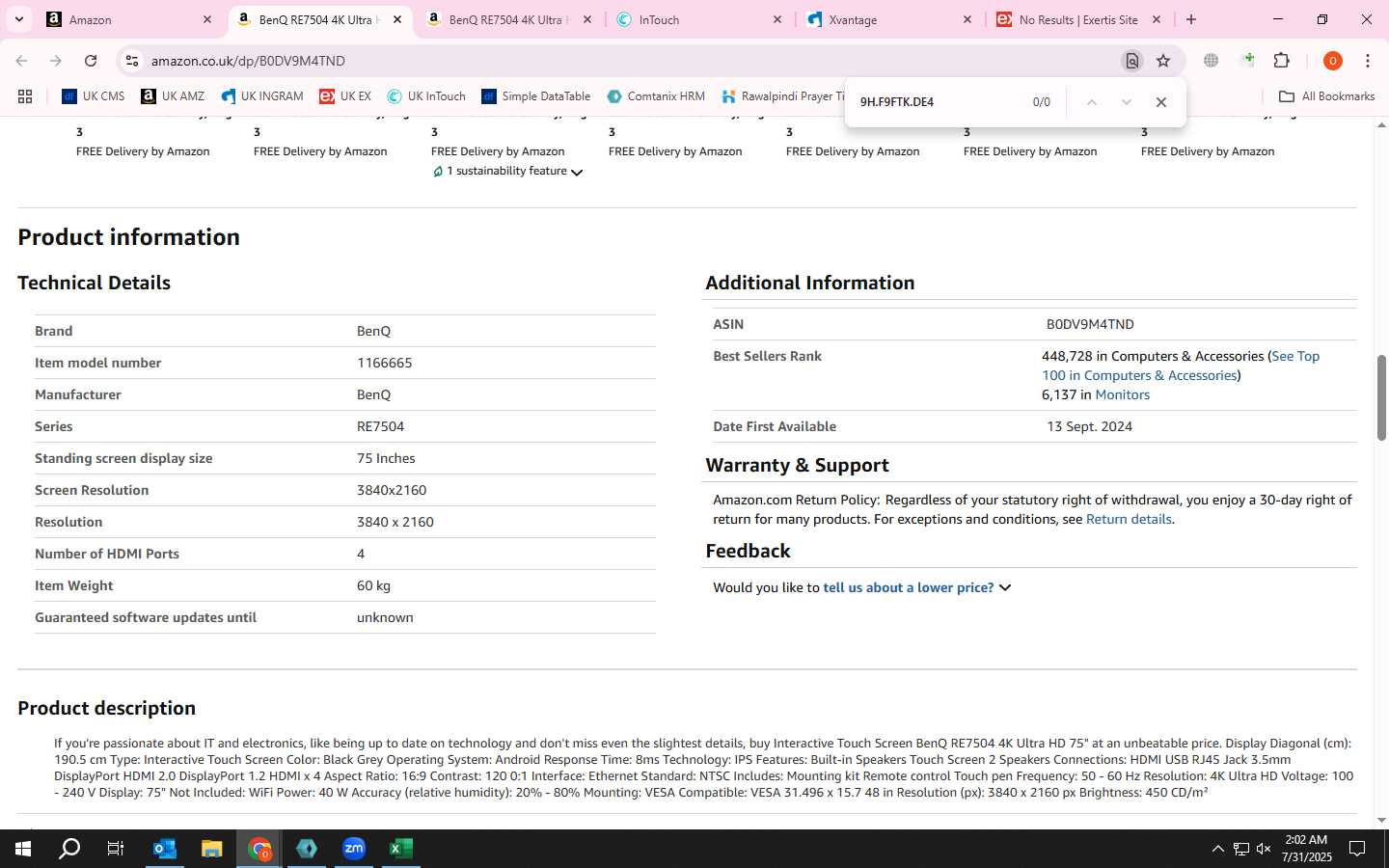Open Zoom from the taskbar
Image resolution: width=1389 pixels, height=868 pixels.
pos(354,849)
